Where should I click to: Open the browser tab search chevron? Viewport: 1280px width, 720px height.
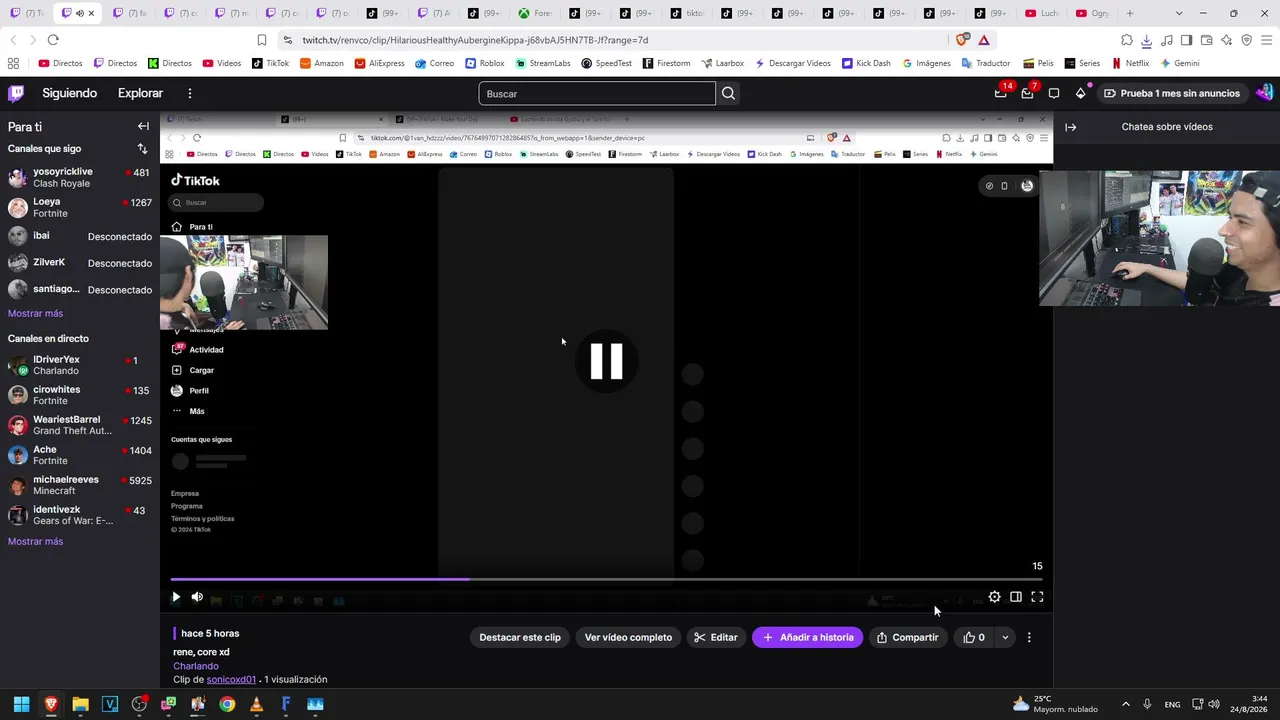click(1179, 13)
